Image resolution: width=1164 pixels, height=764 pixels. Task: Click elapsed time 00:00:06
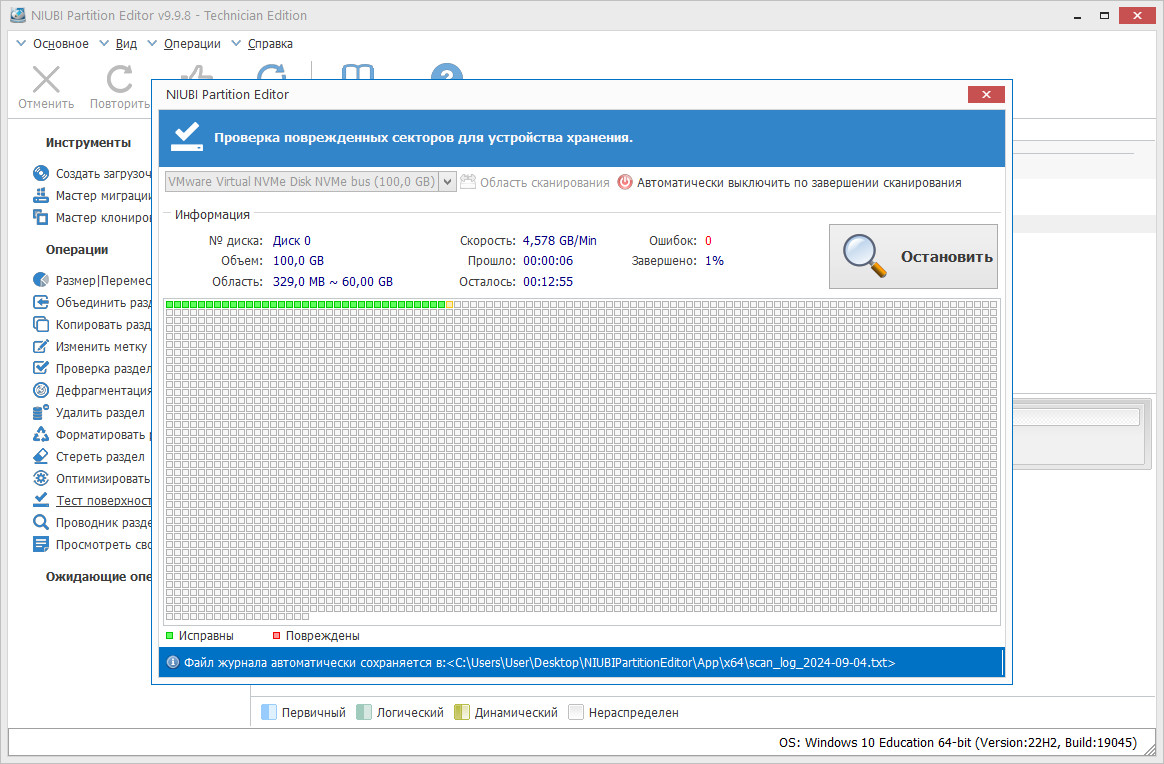coord(548,261)
